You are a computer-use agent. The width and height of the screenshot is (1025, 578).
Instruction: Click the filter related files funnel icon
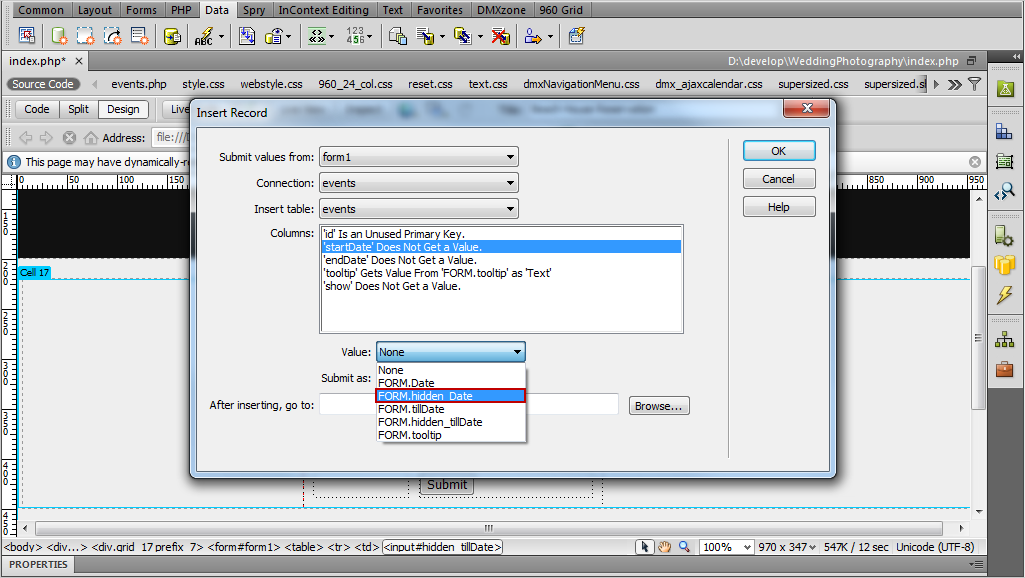[975, 84]
